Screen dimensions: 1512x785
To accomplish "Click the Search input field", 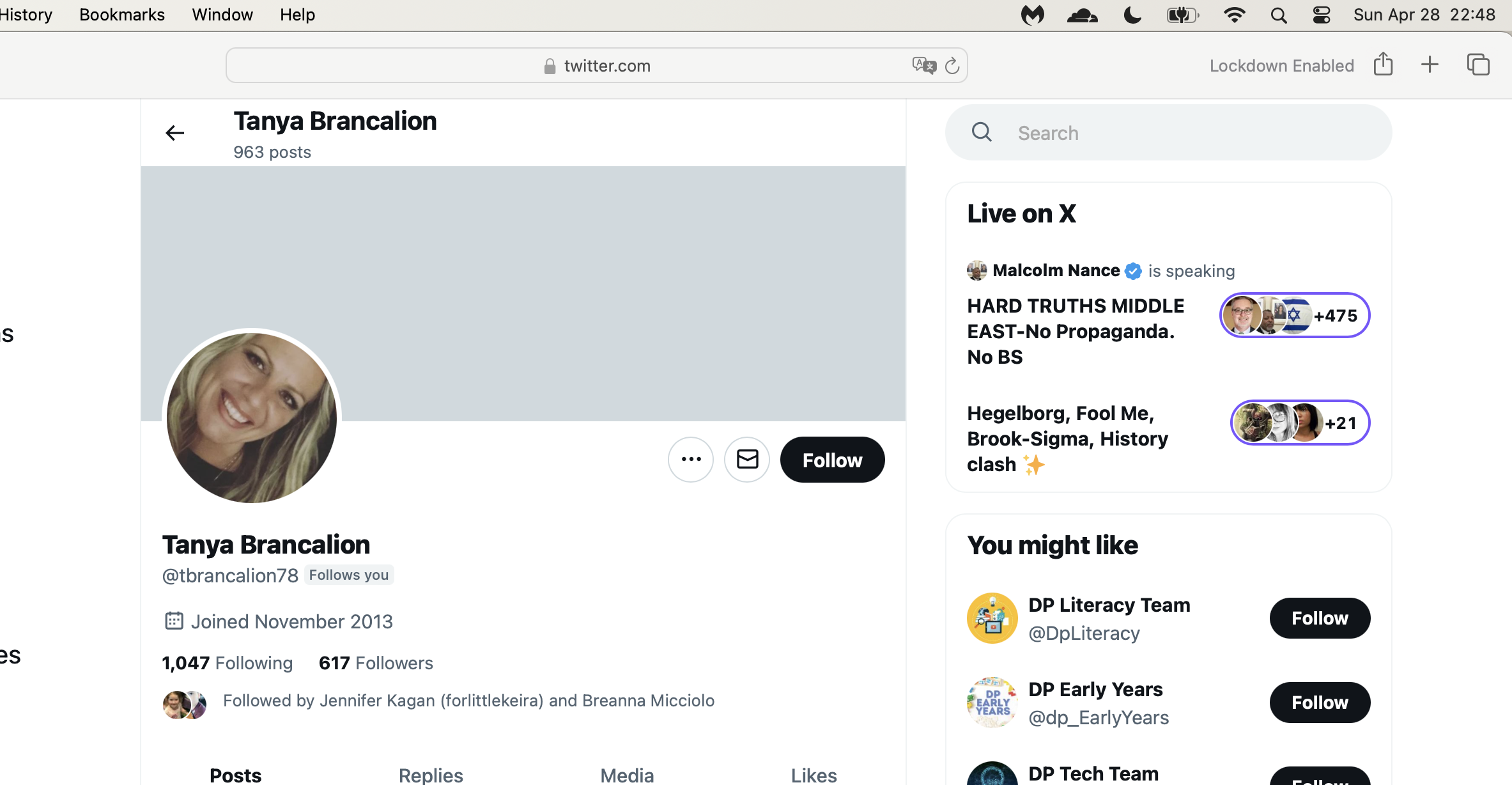I will 1168,133.
